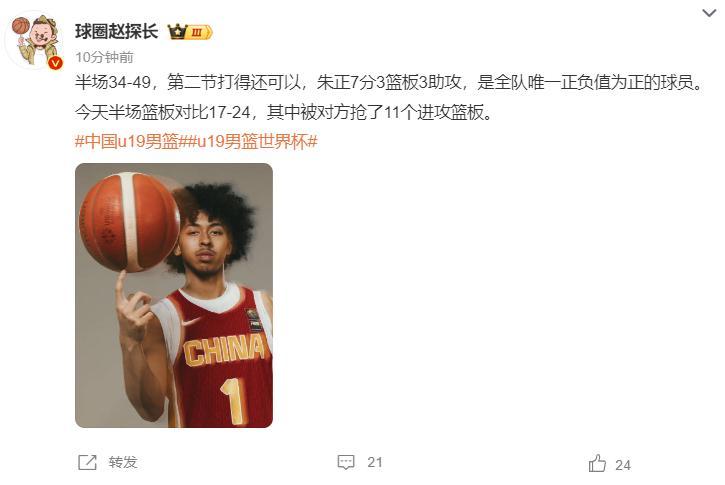725x485 pixels.
Task: Open the 球圈赵探长 username link
Action: click(117, 31)
